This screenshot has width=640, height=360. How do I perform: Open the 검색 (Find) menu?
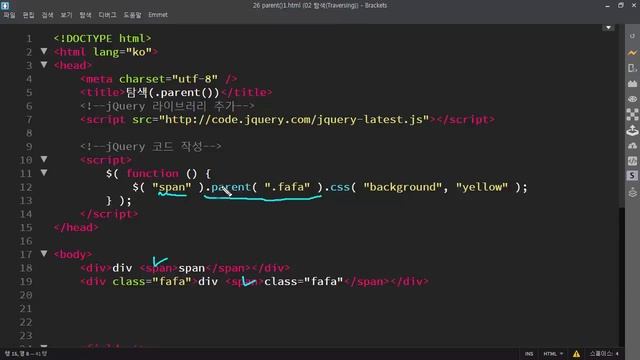47,15
